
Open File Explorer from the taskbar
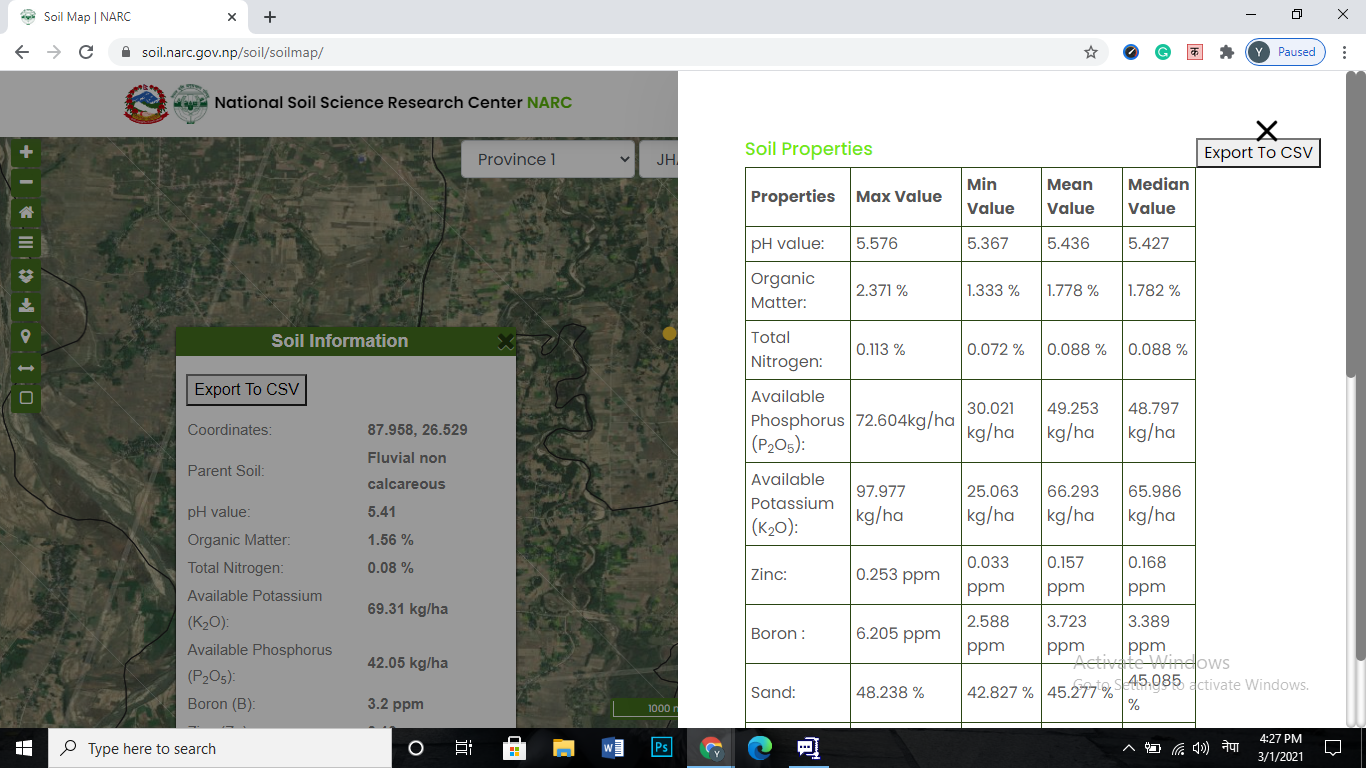[x=563, y=748]
